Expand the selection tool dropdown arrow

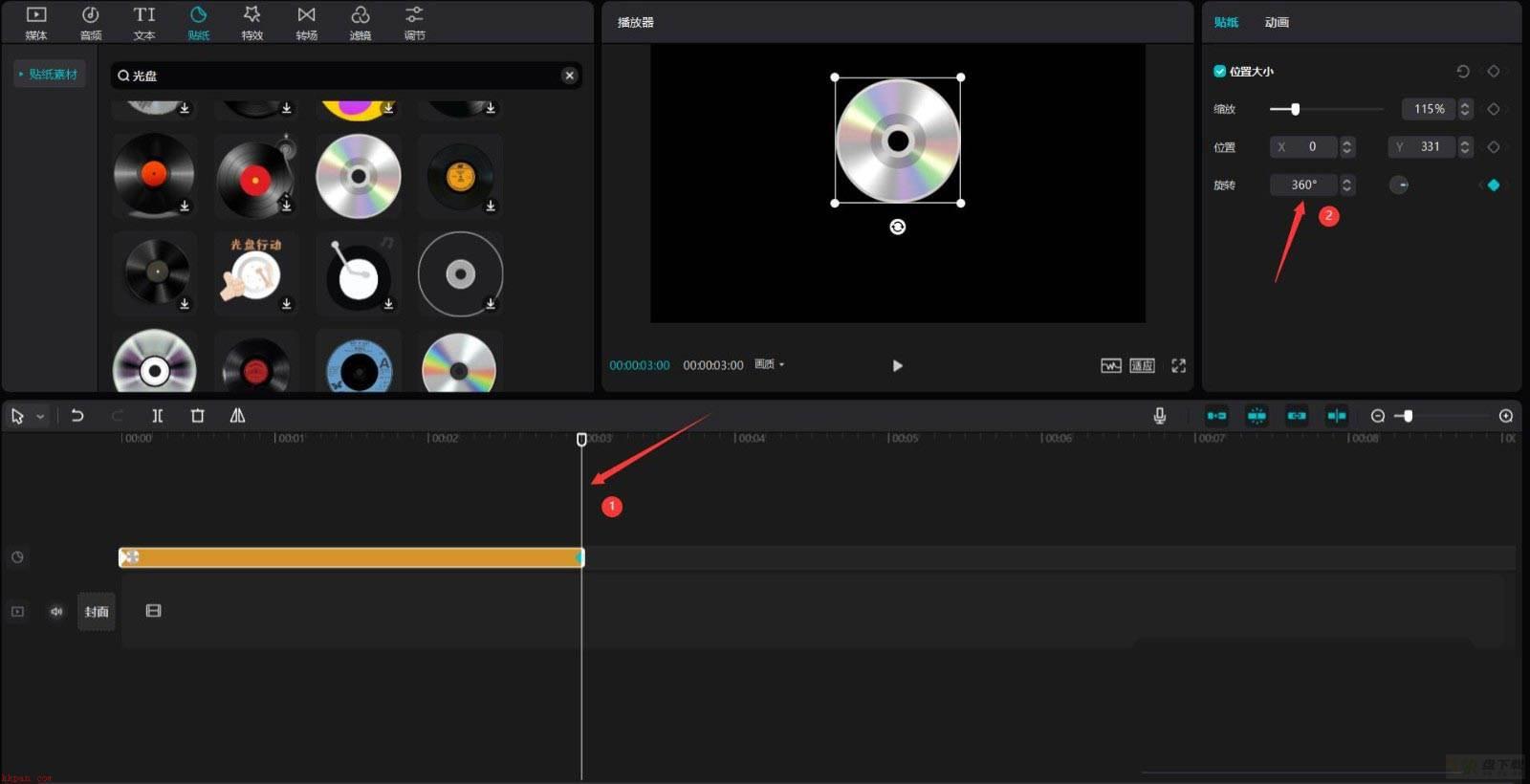tap(40, 417)
